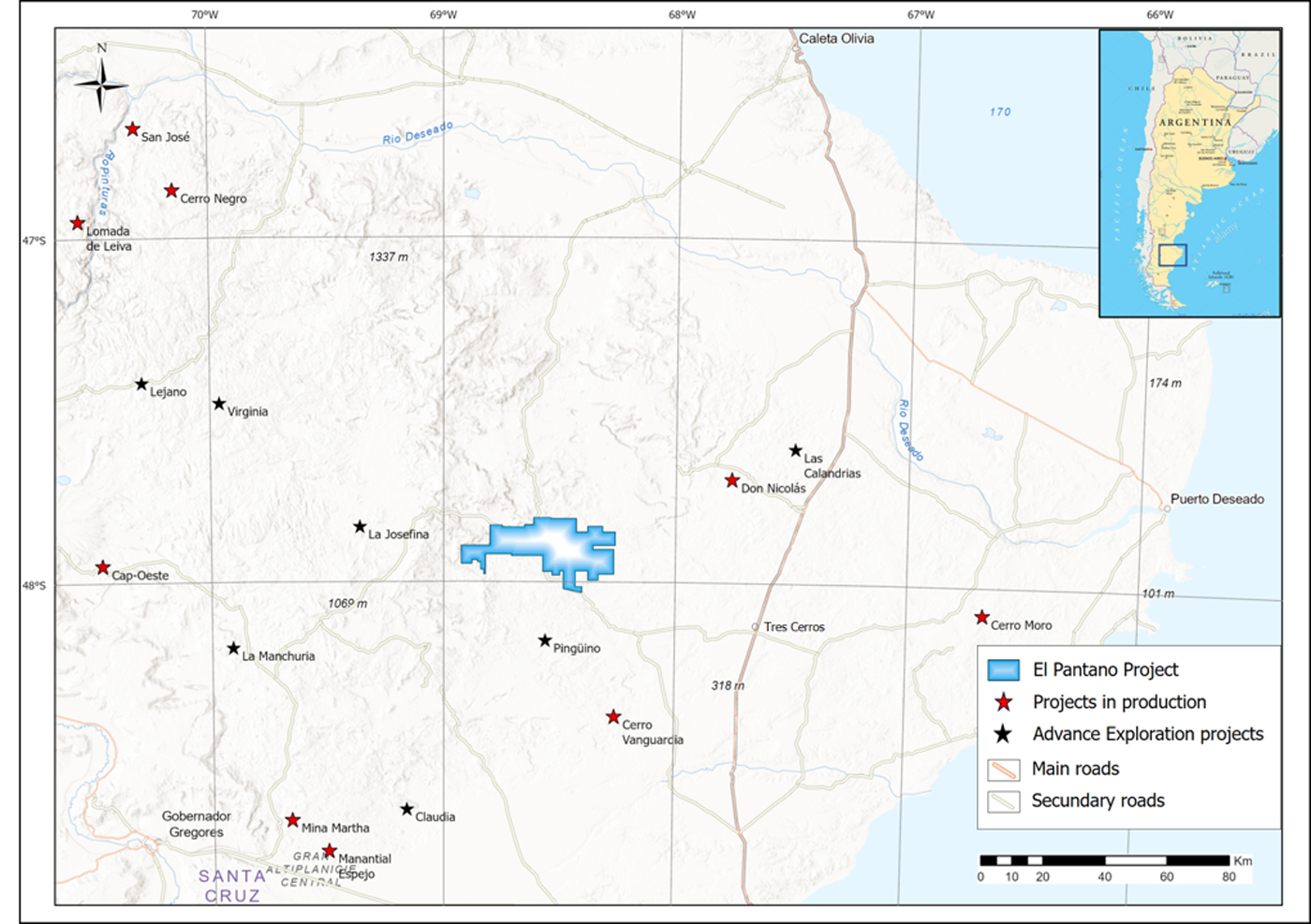Click the Puerto Deseado town circle marker
Image resolution: width=1311 pixels, height=924 pixels.
[1167, 508]
